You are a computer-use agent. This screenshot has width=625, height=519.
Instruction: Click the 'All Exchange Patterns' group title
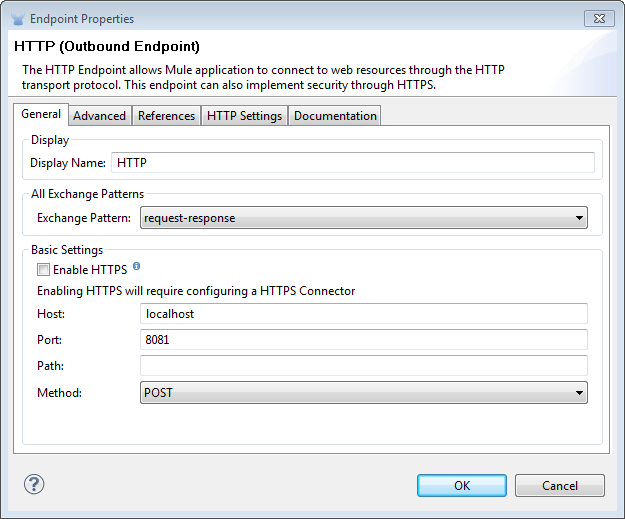pyautogui.click(x=87, y=194)
